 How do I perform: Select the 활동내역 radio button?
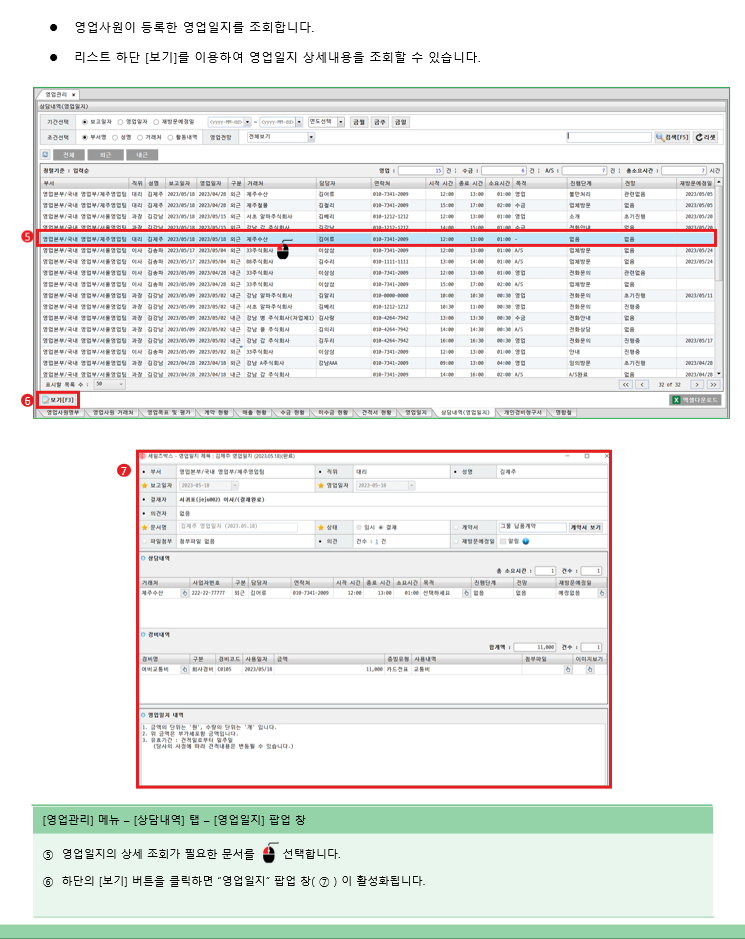coord(171,137)
